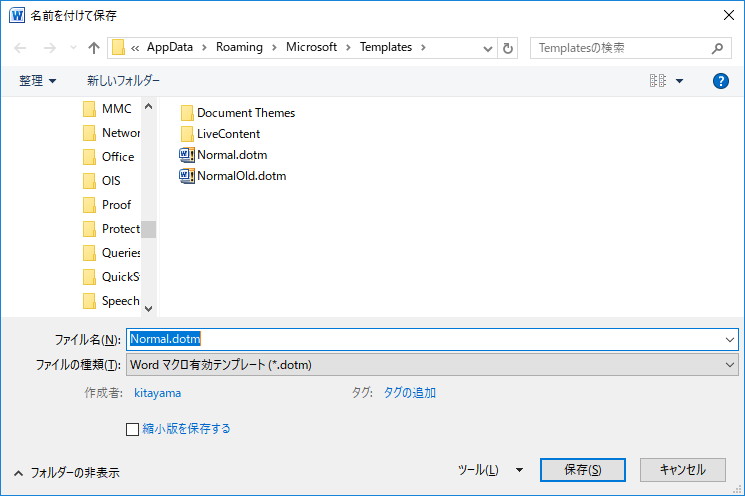Viewport: 745px width, 496px height.
Task: Select Templates in the address path
Action: [x=386, y=47]
